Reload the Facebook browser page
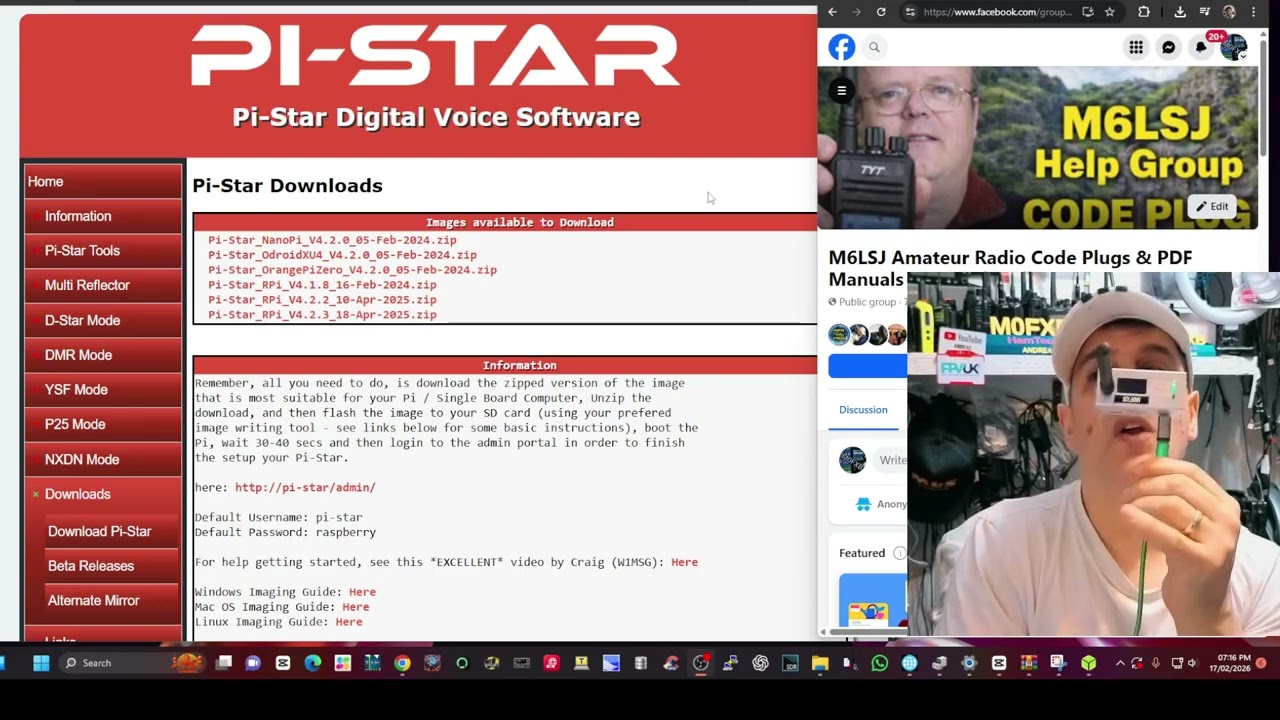1280x720 pixels. click(x=881, y=12)
